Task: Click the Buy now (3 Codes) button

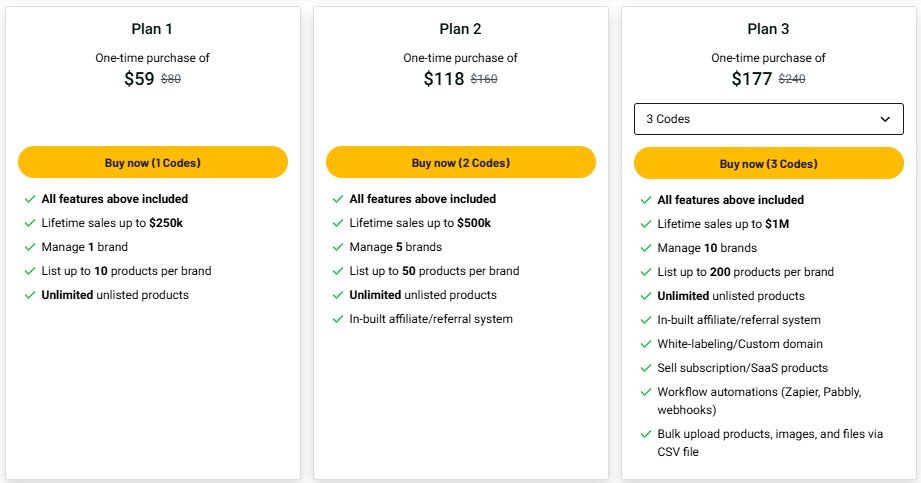Action: [768, 163]
